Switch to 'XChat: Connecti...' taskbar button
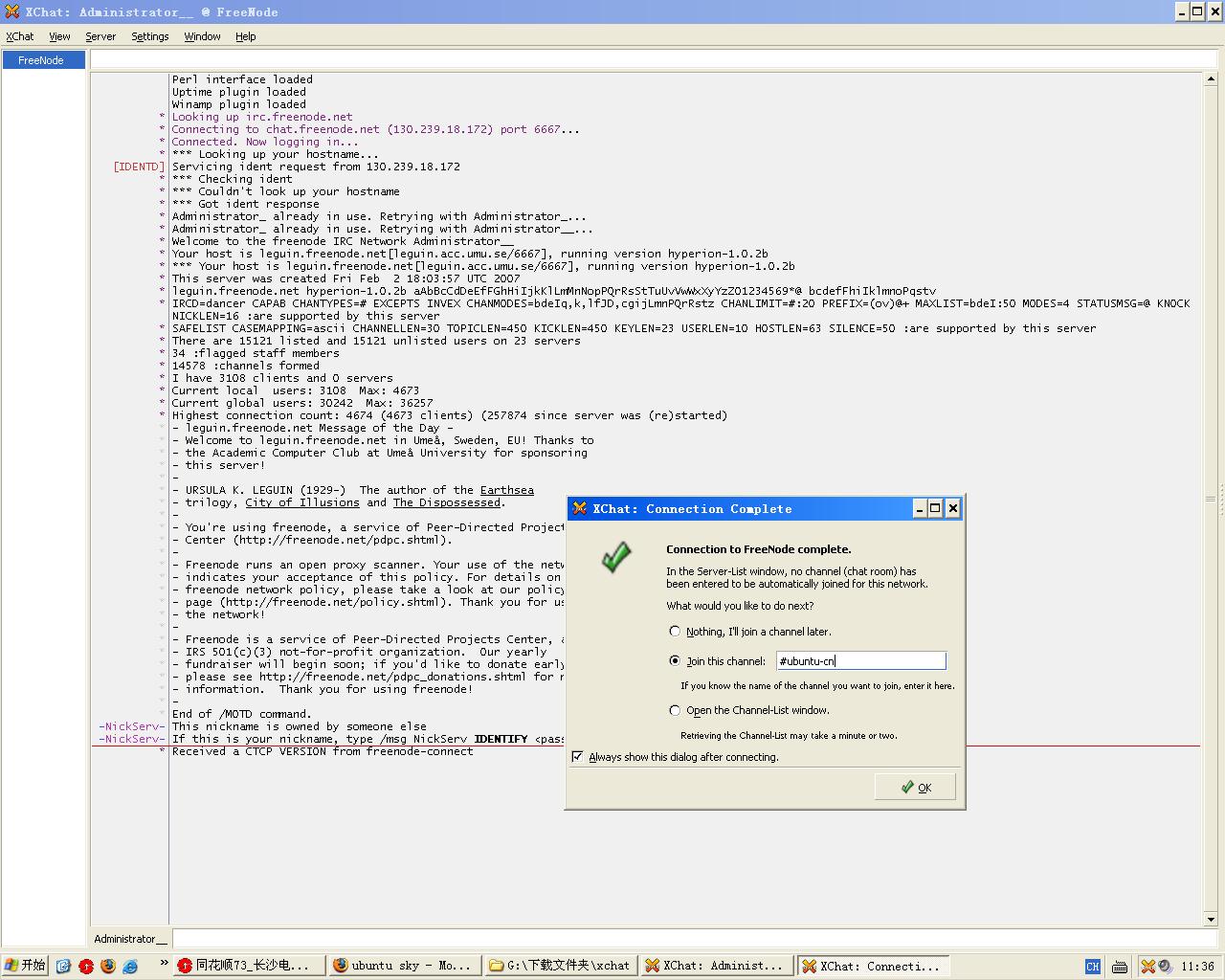The image size is (1225, 980). pos(873,966)
